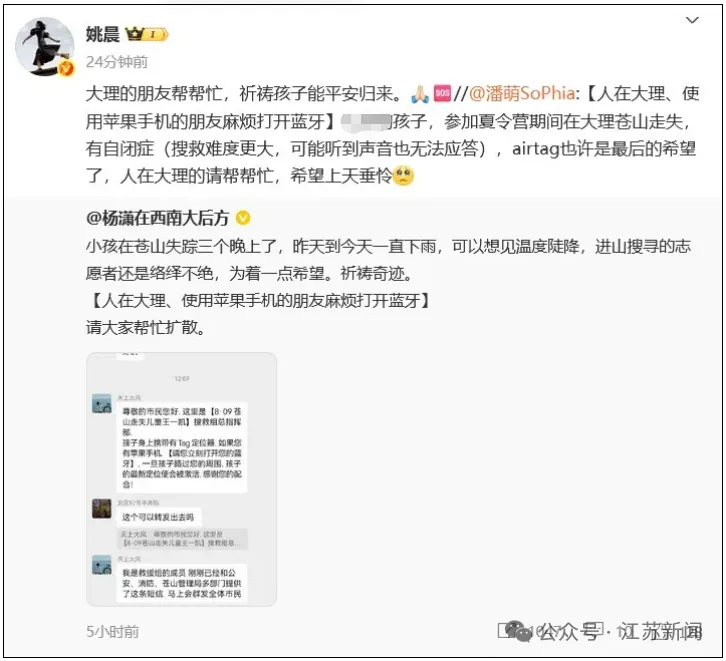This screenshot has width=726, height=661.
Task: Click the blurred name before 孩子
Action: (366, 121)
